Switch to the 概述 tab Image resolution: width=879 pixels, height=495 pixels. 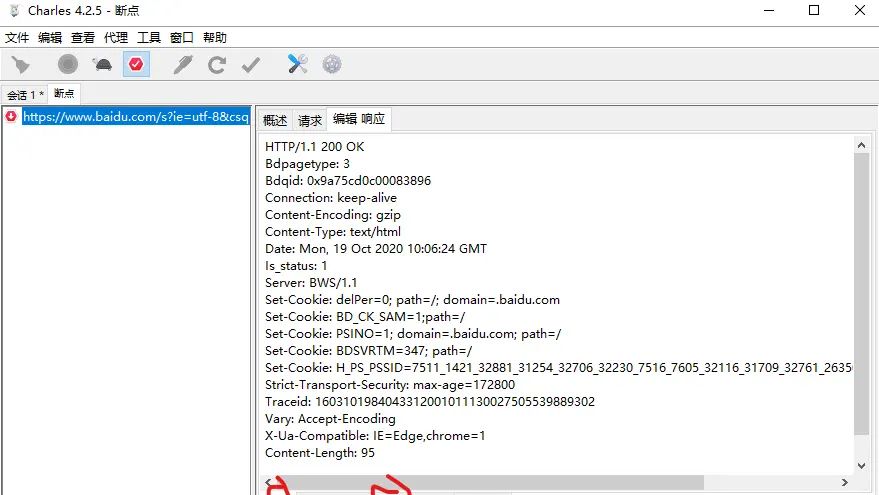click(275, 121)
